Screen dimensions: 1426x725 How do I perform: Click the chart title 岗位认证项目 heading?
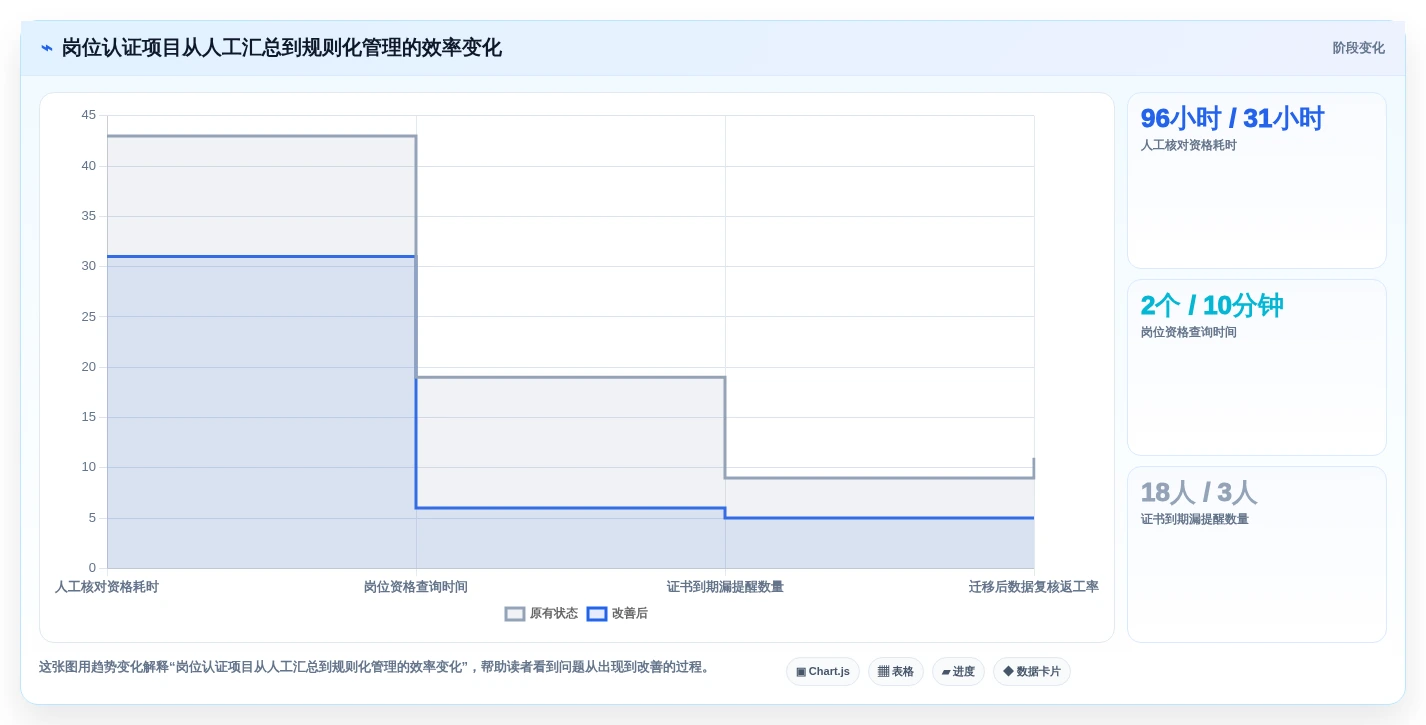pos(281,48)
